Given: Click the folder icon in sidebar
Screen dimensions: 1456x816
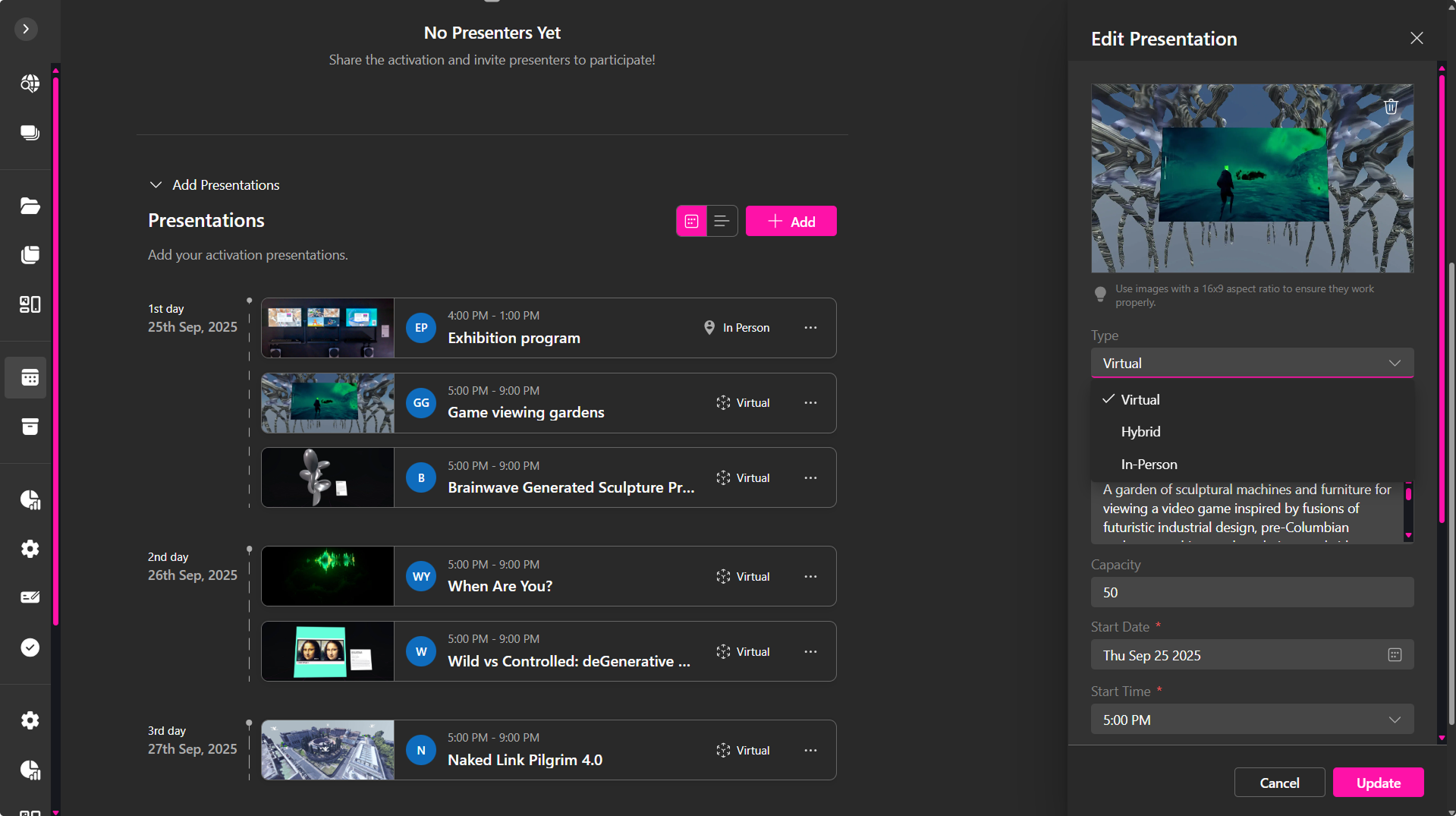Looking at the screenshot, I should pyautogui.click(x=30, y=206).
